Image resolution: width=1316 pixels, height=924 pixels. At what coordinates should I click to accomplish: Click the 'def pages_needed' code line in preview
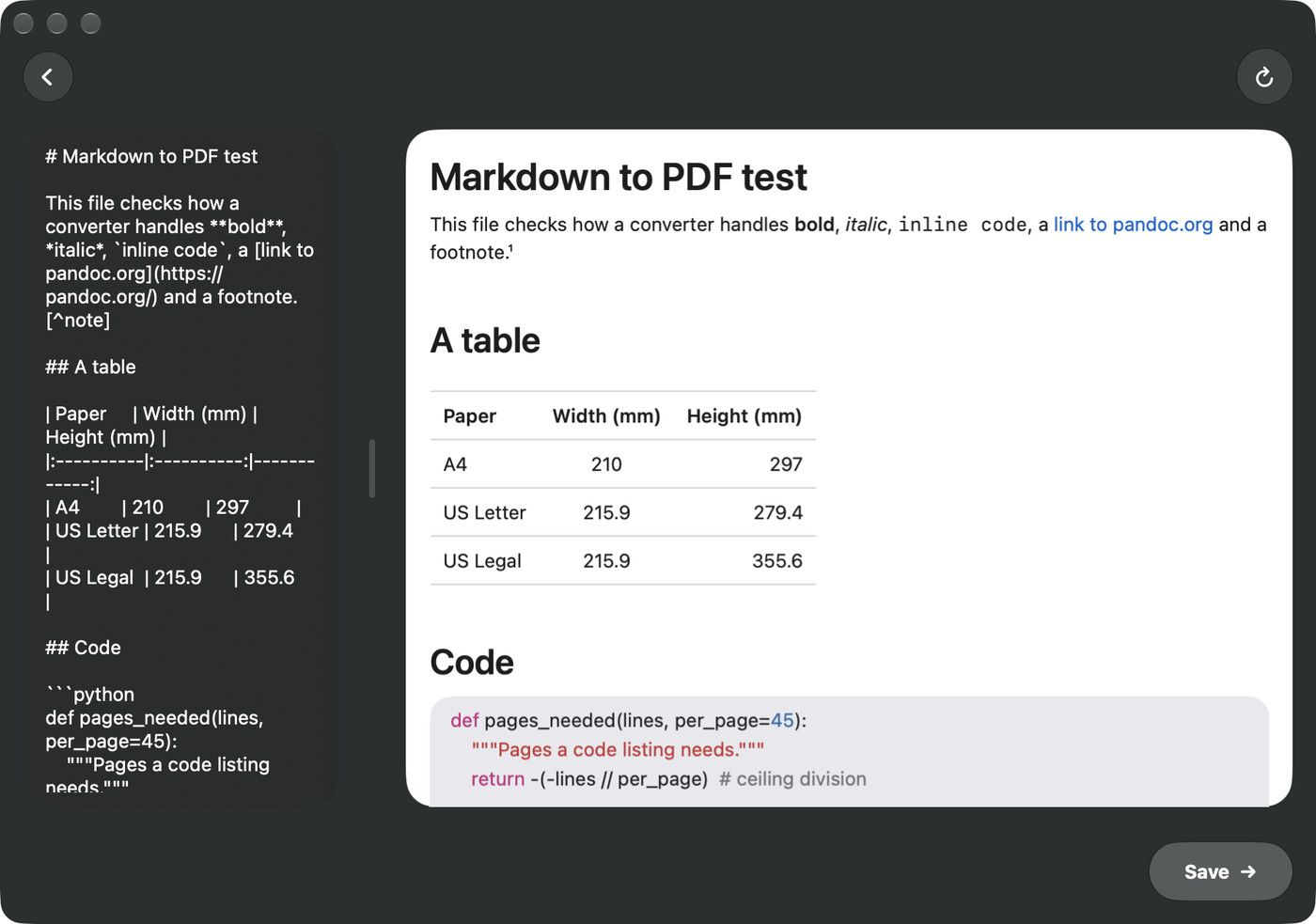coord(628,721)
